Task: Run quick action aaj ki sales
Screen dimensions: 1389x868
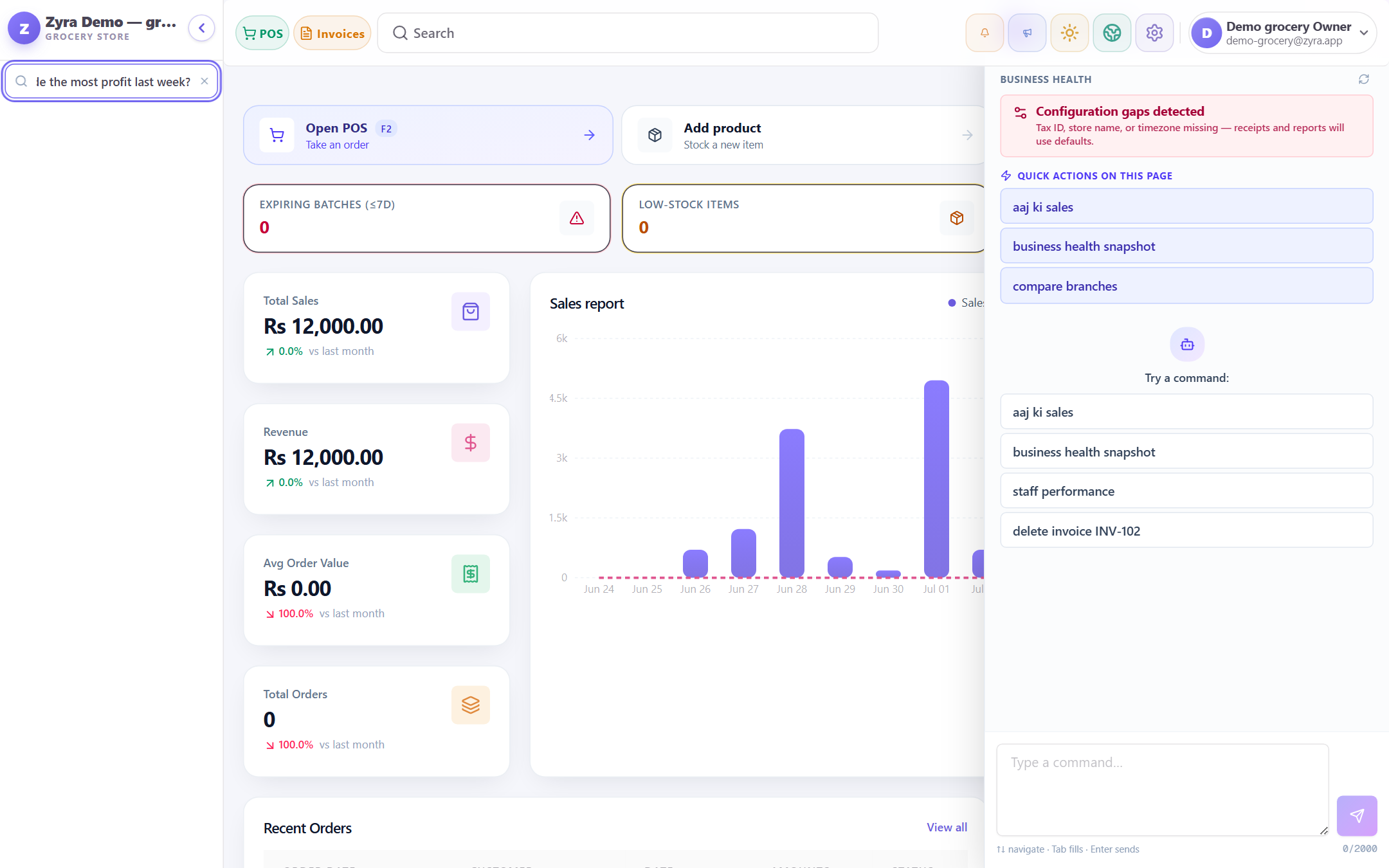Action: point(1186,206)
